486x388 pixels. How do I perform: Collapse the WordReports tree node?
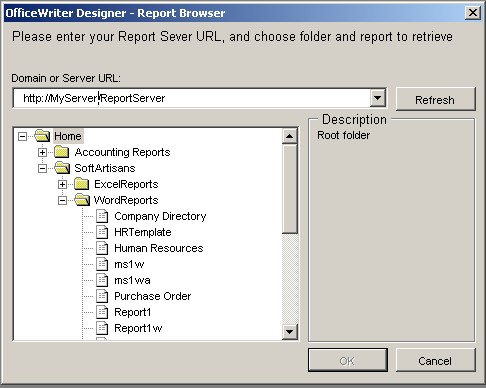62,200
